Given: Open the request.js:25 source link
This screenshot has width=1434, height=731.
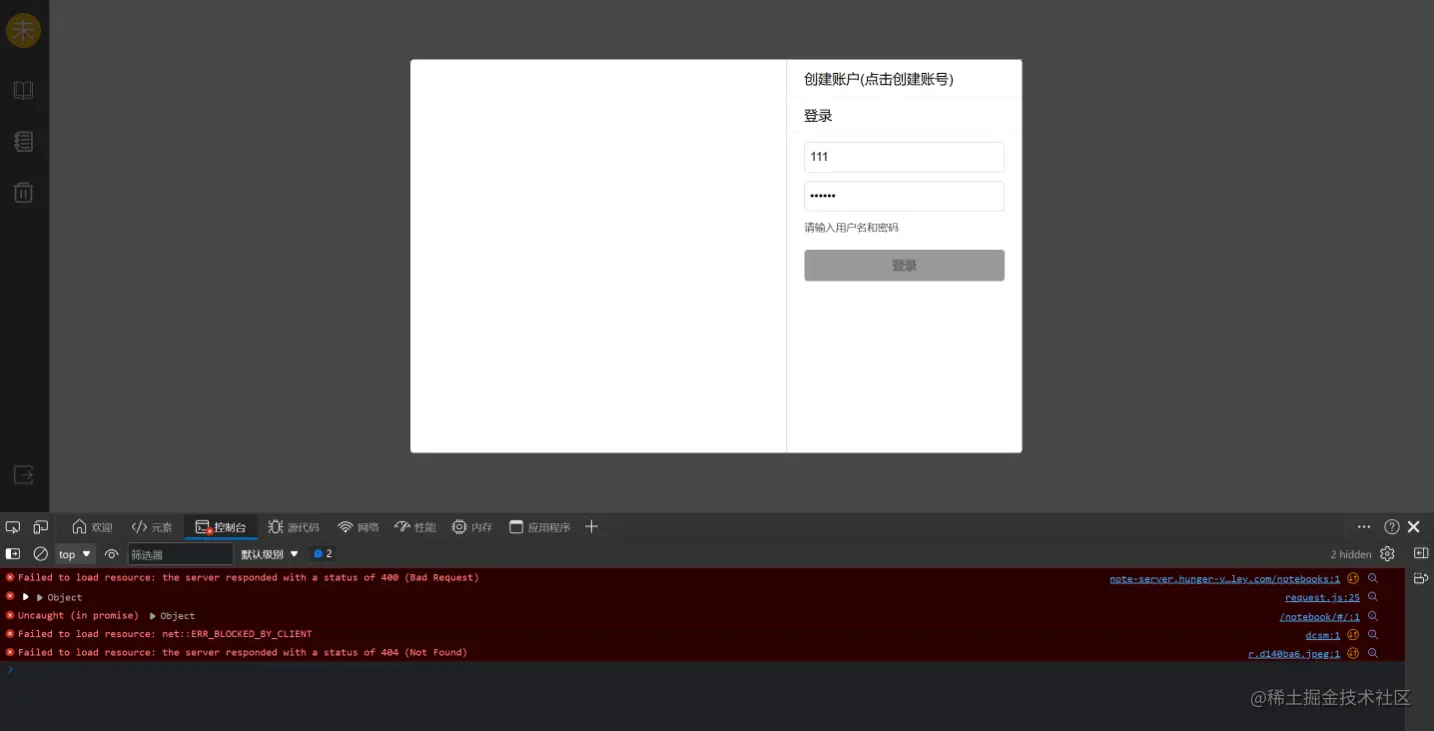Looking at the screenshot, I should tap(1322, 598).
